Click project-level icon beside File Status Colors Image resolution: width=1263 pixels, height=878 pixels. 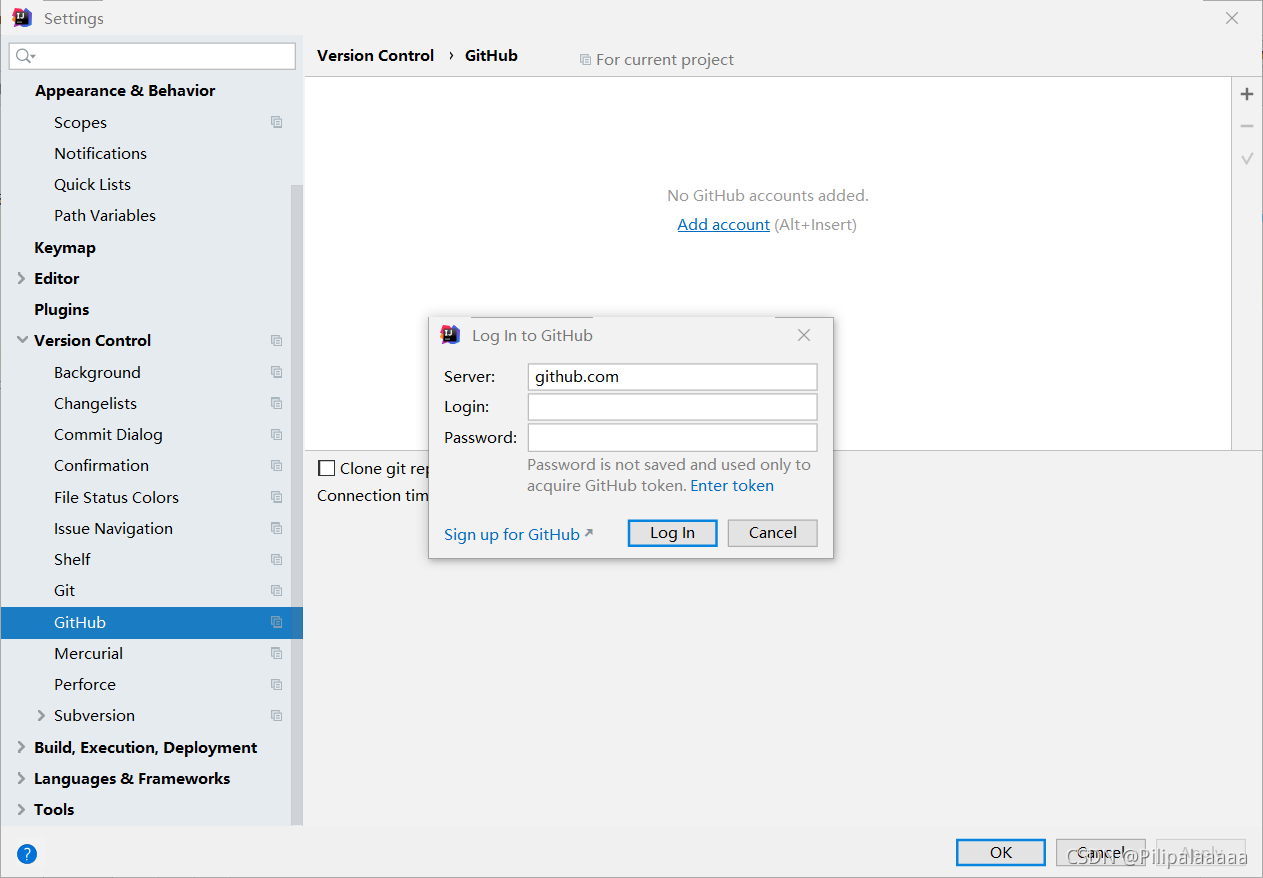pyautogui.click(x=277, y=497)
